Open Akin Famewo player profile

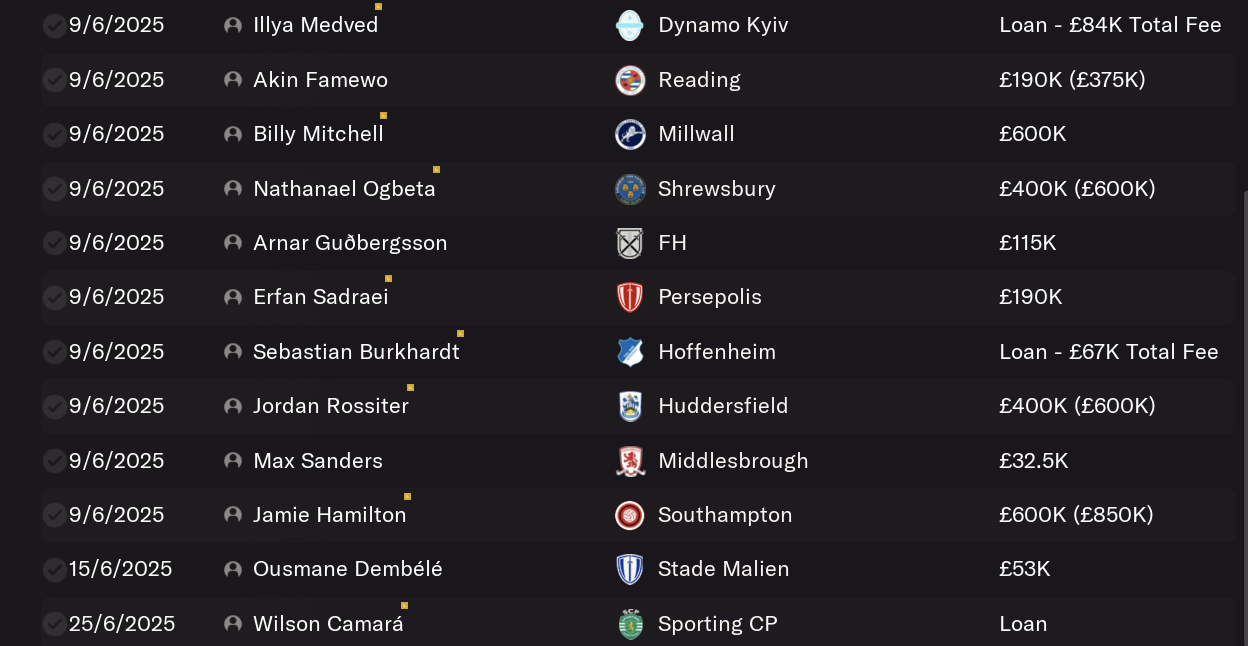(320, 80)
